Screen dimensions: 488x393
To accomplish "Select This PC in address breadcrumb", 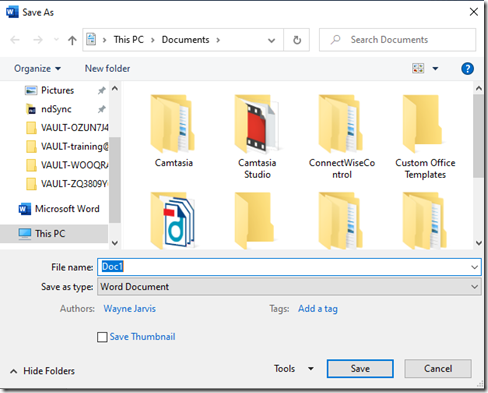I will pyautogui.click(x=129, y=40).
